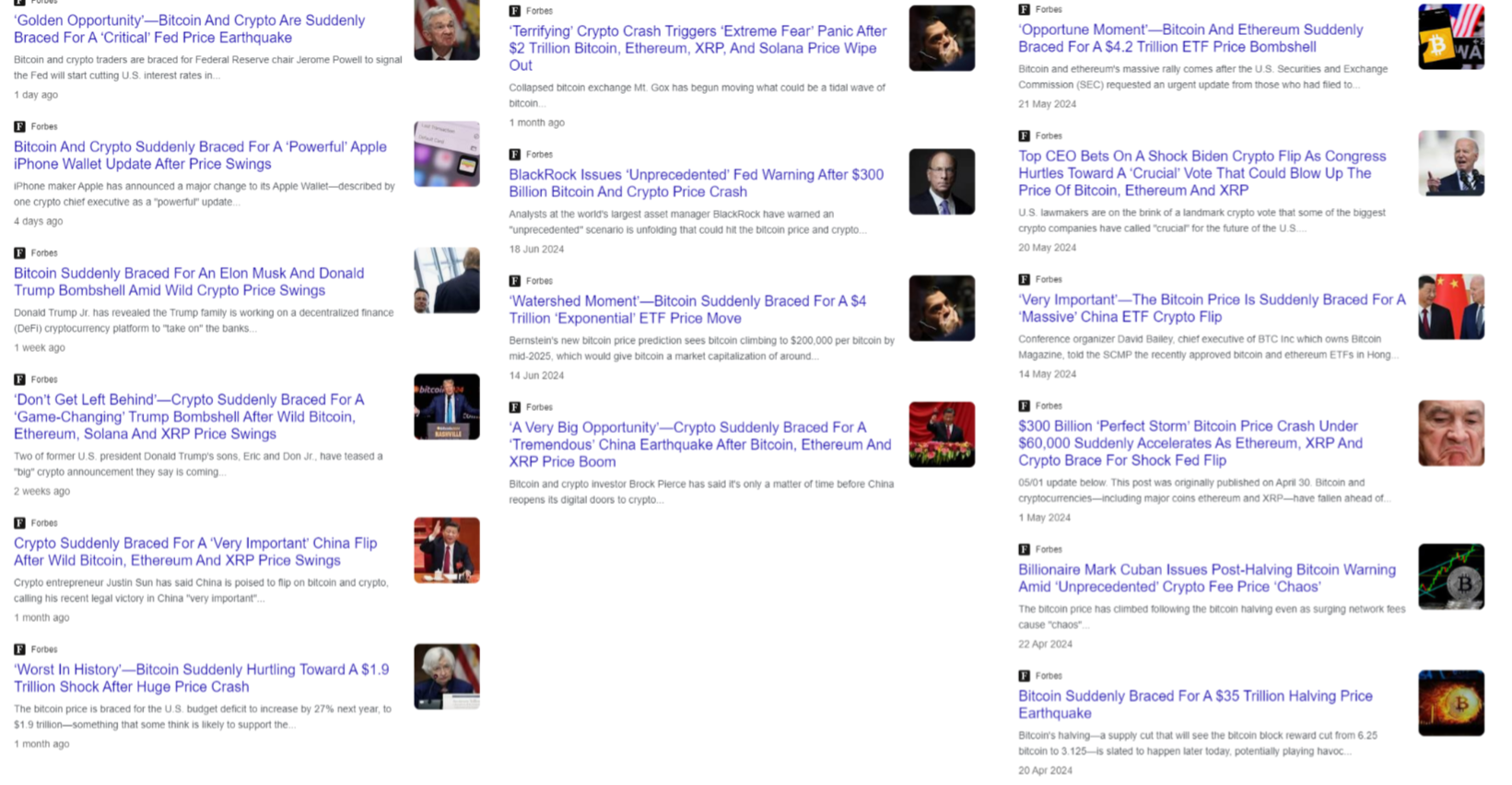Click Forbes logo icon above Don't Get Left Behind article
The image size is (1512, 785).
click(x=19, y=379)
